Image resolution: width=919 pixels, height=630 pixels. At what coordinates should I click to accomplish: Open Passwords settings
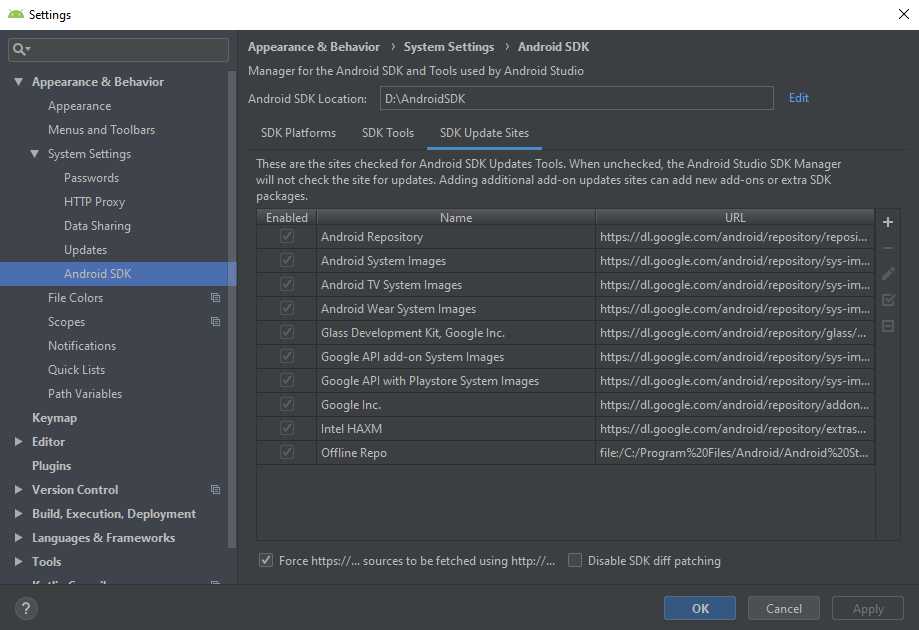pos(91,178)
